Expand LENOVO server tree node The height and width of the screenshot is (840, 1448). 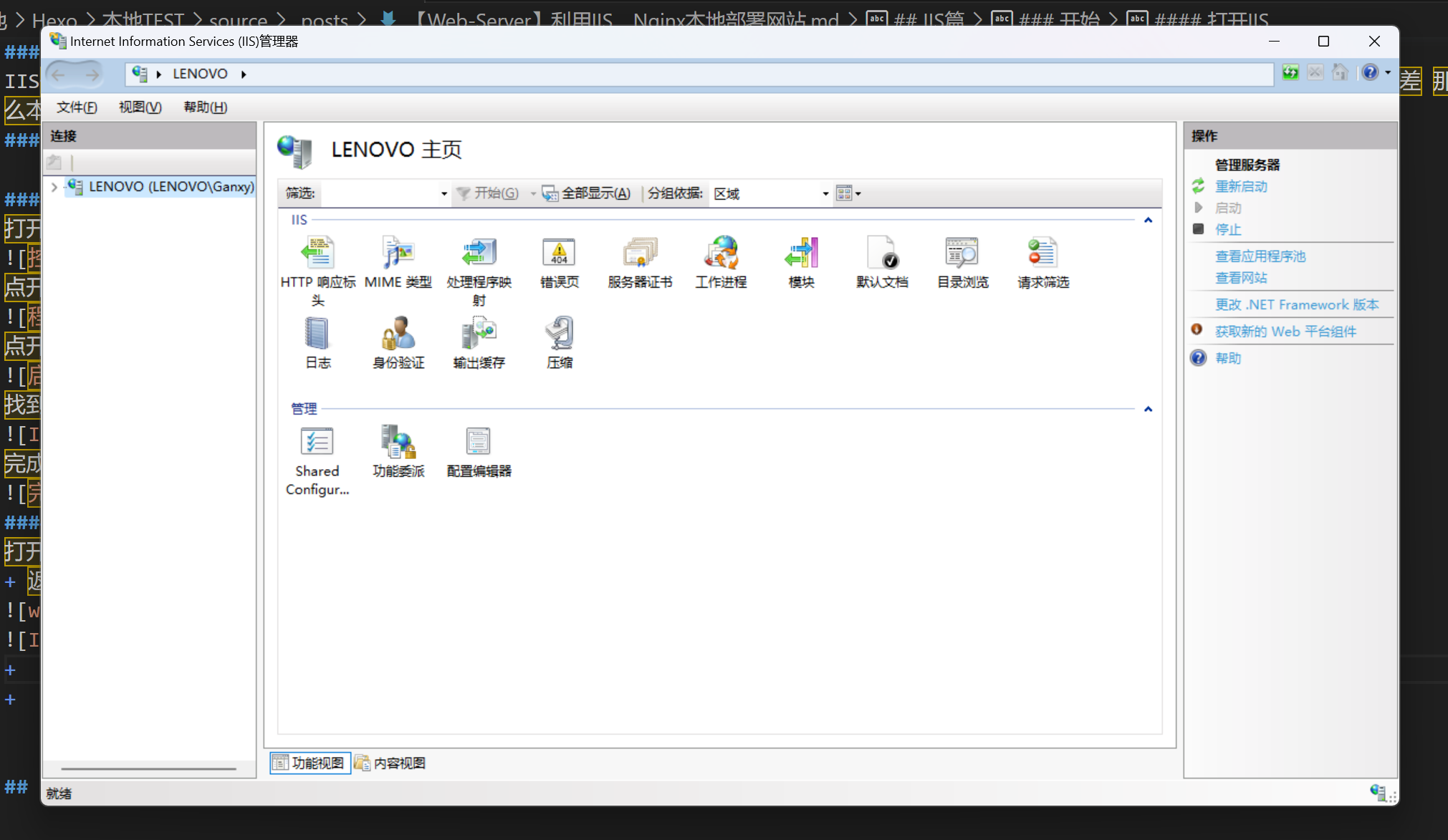pos(54,187)
